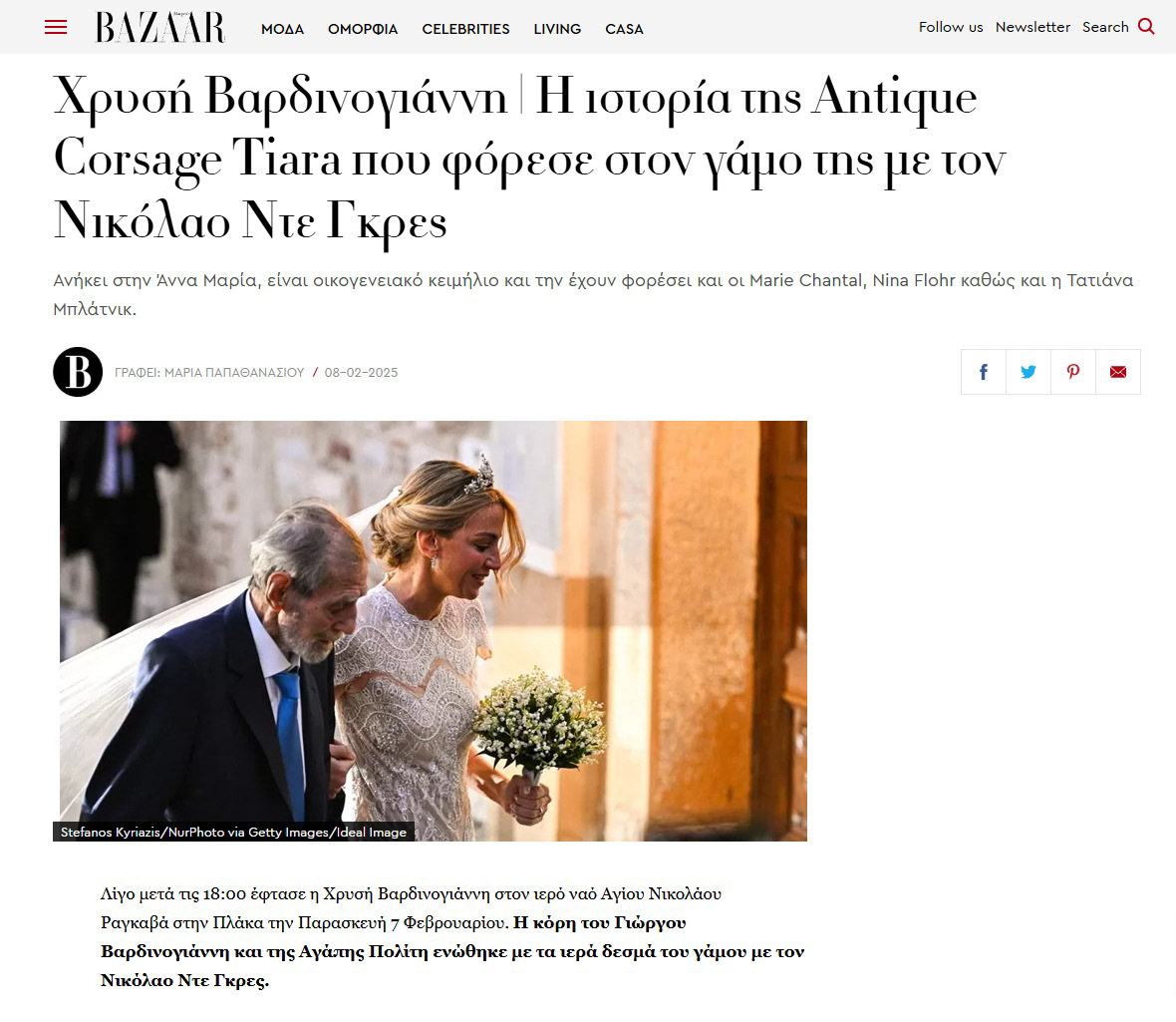Image resolution: width=1176 pixels, height=1022 pixels.
Task: Click author name ΜΑΡΙΑ ΠΑΠΑΘΑΝΑΣΙΟΥ
Action: click(234, 372)
